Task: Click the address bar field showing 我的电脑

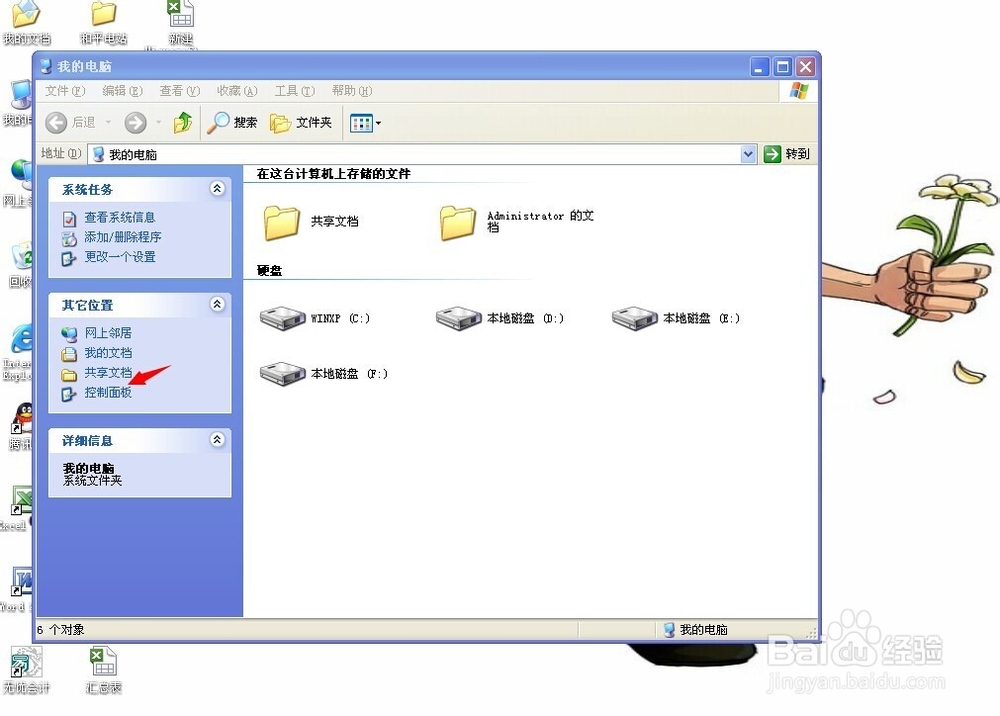Action: (422, 154)
